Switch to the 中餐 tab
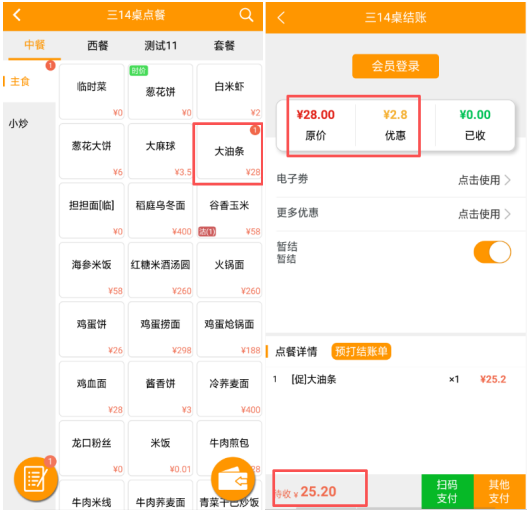The width and height of the screenshot is (527, 510). 35,45
